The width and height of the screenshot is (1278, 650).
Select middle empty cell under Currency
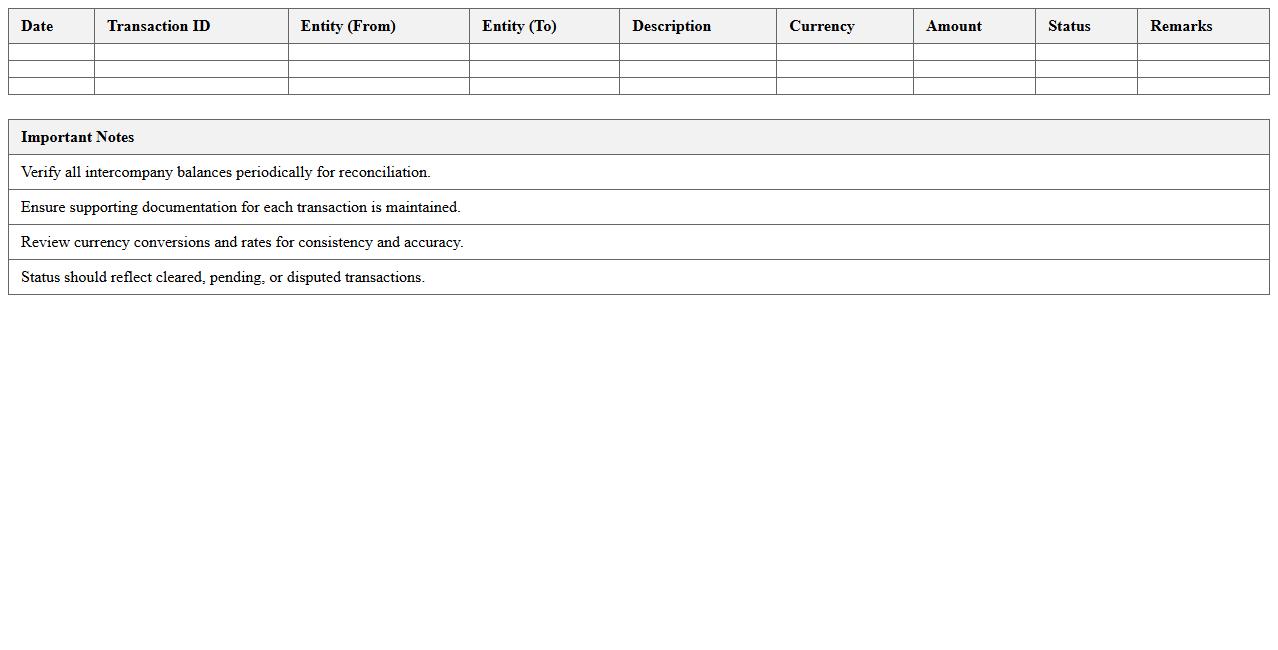(x=844, y=69)
